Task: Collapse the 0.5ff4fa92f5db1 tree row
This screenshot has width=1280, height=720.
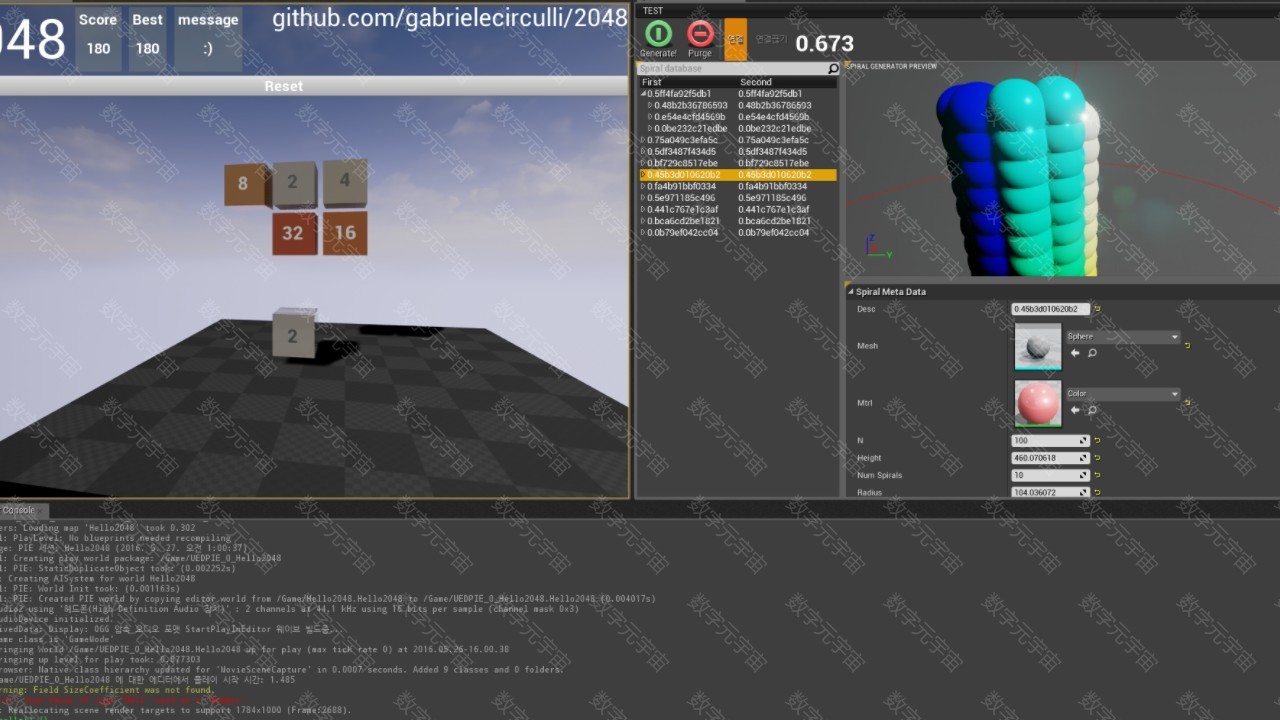Action: (643, 94)
